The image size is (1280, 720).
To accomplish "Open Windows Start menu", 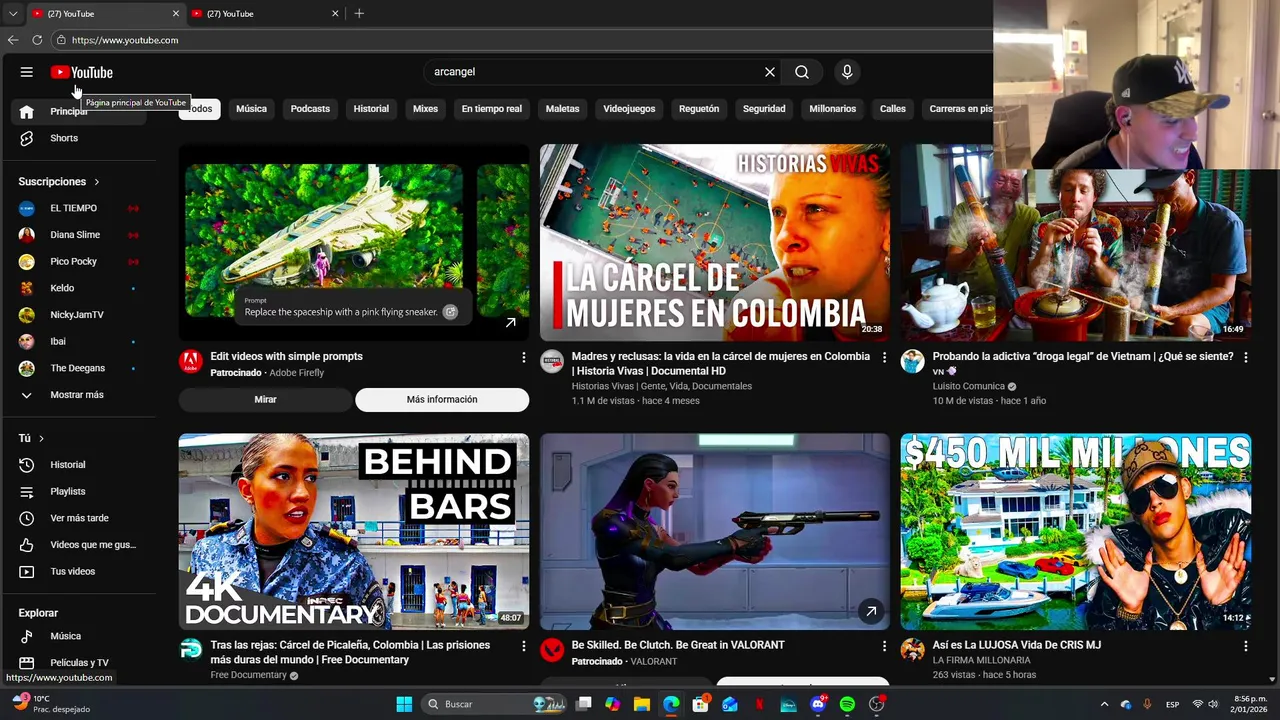I will [404, 704].
